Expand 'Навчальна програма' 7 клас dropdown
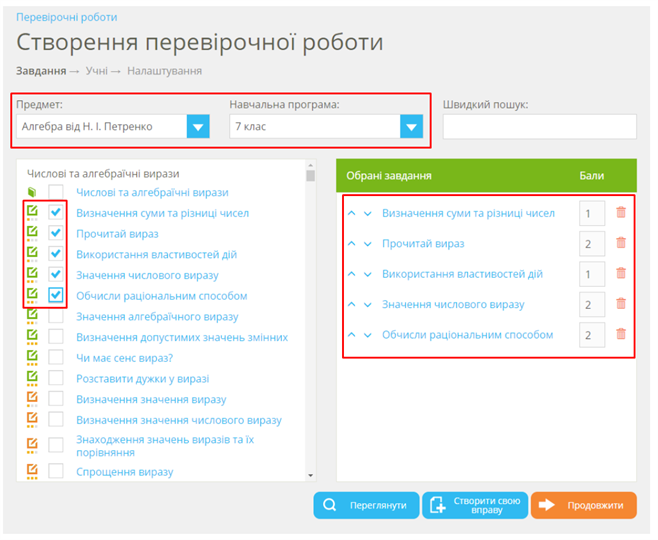658x540 pixels. pyautogui.click(x=412, y=126)
